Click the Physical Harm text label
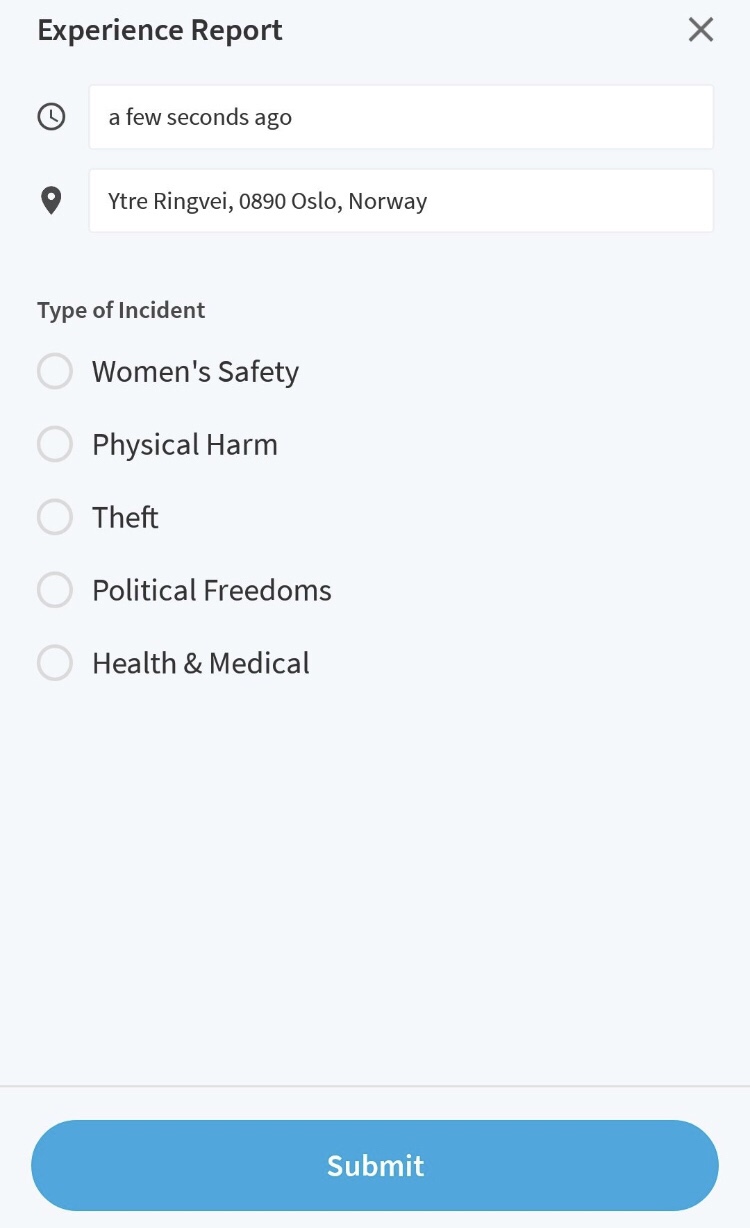750x1228 pixels. 184,444
